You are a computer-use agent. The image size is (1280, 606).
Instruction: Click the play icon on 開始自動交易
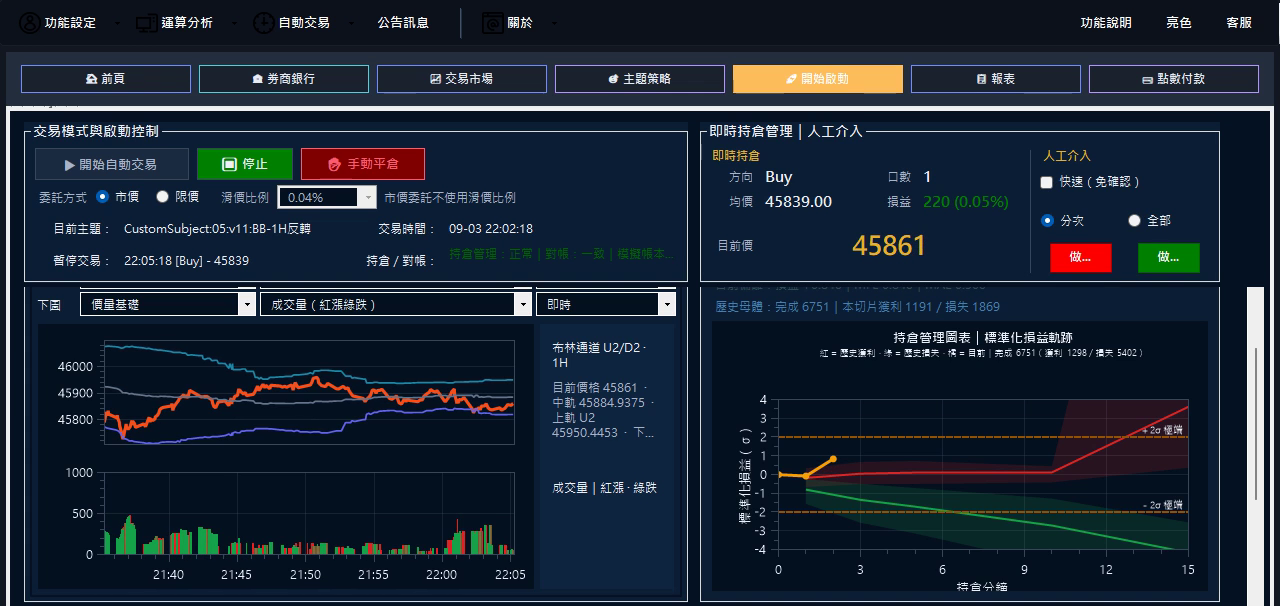point(70,164)
